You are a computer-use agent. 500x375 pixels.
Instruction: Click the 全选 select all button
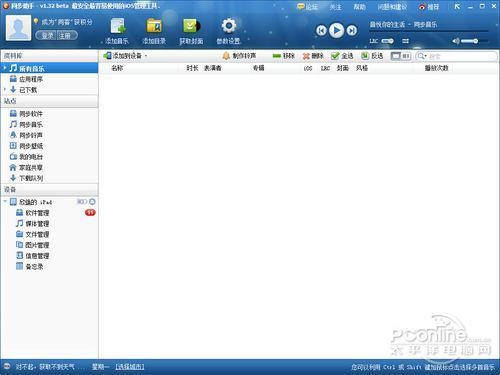tap(342, 56)
